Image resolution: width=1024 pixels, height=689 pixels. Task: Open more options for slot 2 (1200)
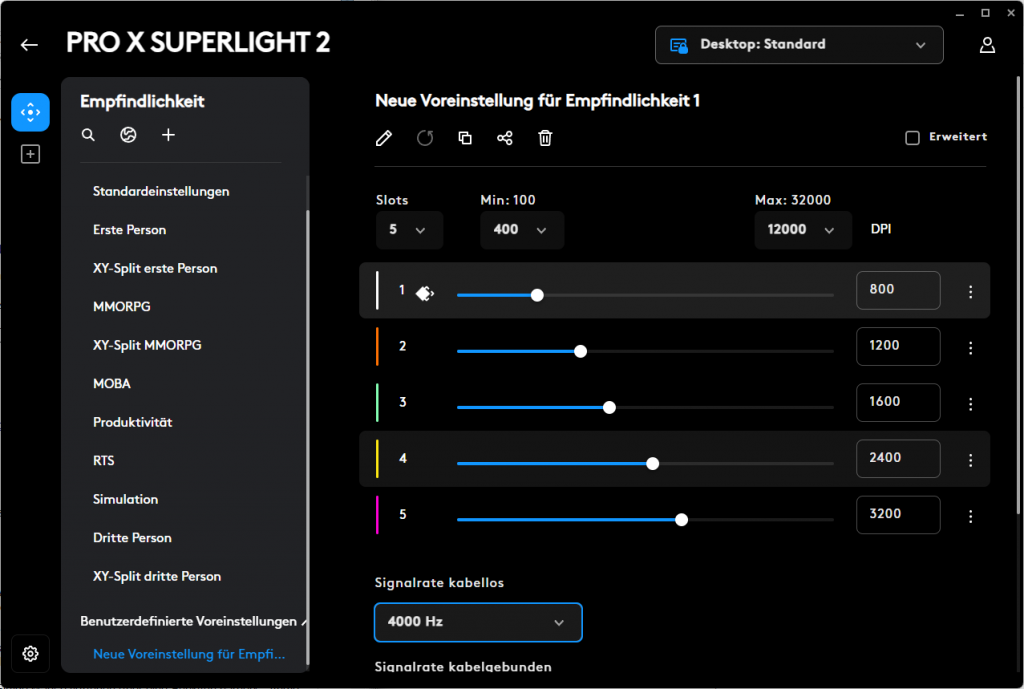pos(970,348)
